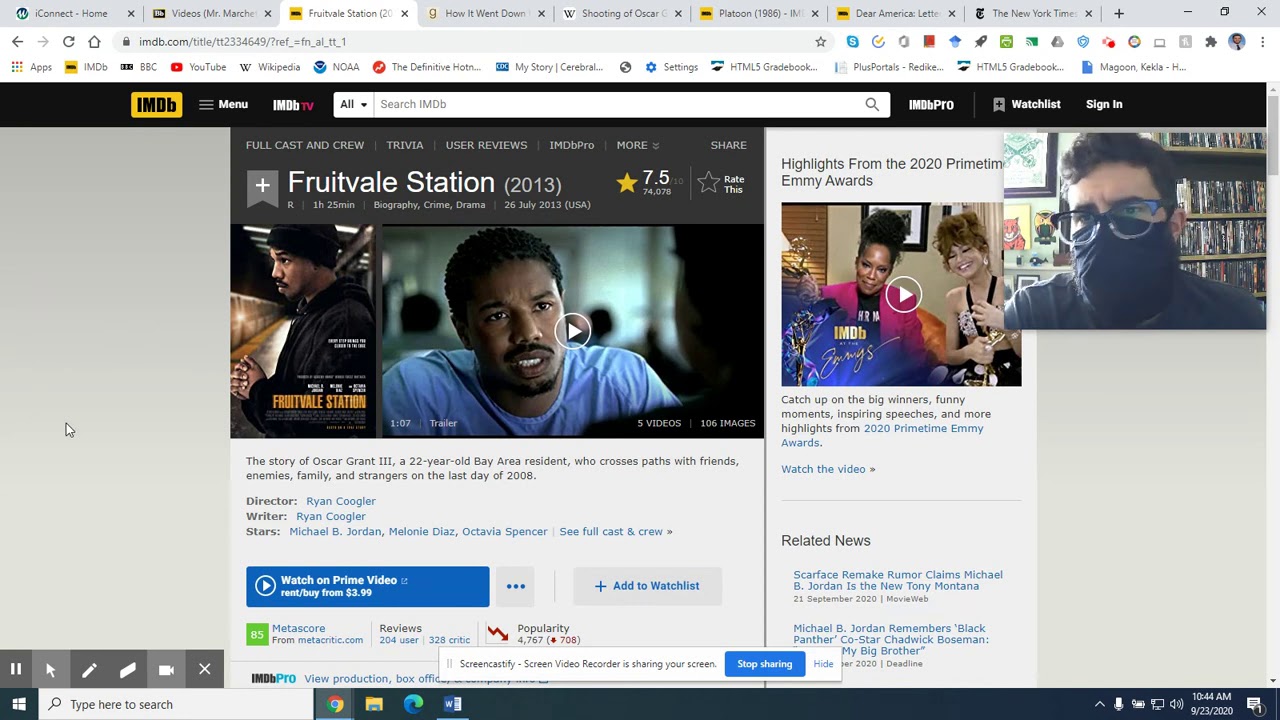This screenshot has width=1280, height=720.
Task: Reload the current page
Action: (x=68, y=42)
